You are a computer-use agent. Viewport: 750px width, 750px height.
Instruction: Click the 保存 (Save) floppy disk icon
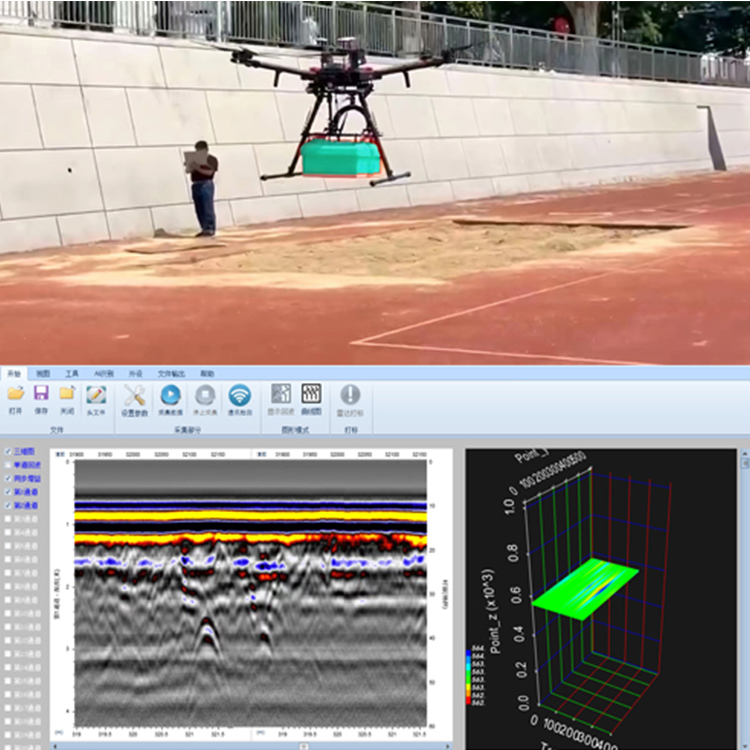tap(41, 394)
